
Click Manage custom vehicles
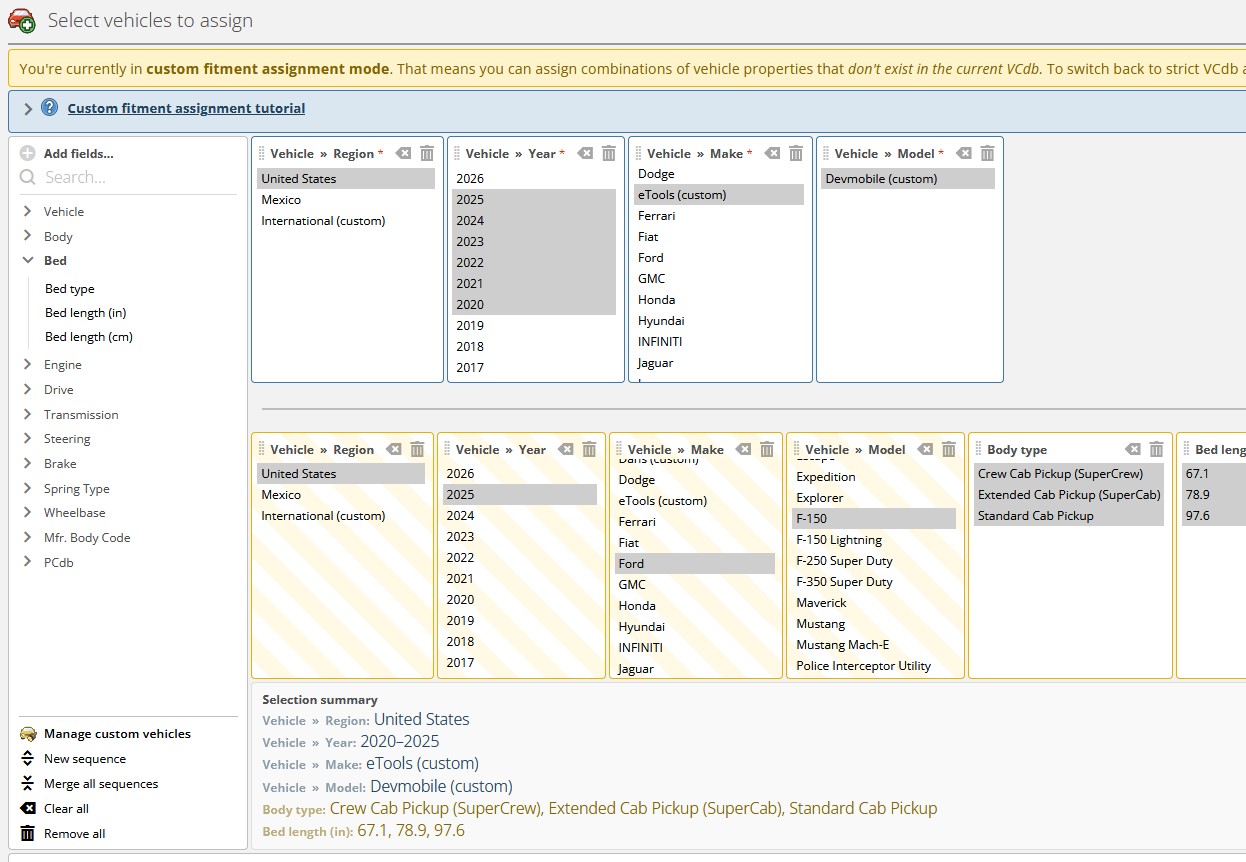(117, 734)
